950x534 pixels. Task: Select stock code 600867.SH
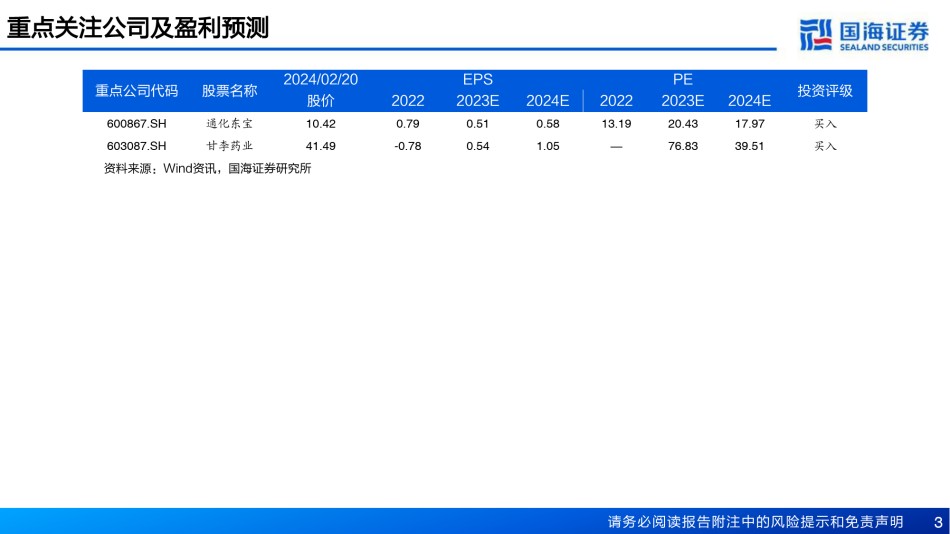coord(136,124)
